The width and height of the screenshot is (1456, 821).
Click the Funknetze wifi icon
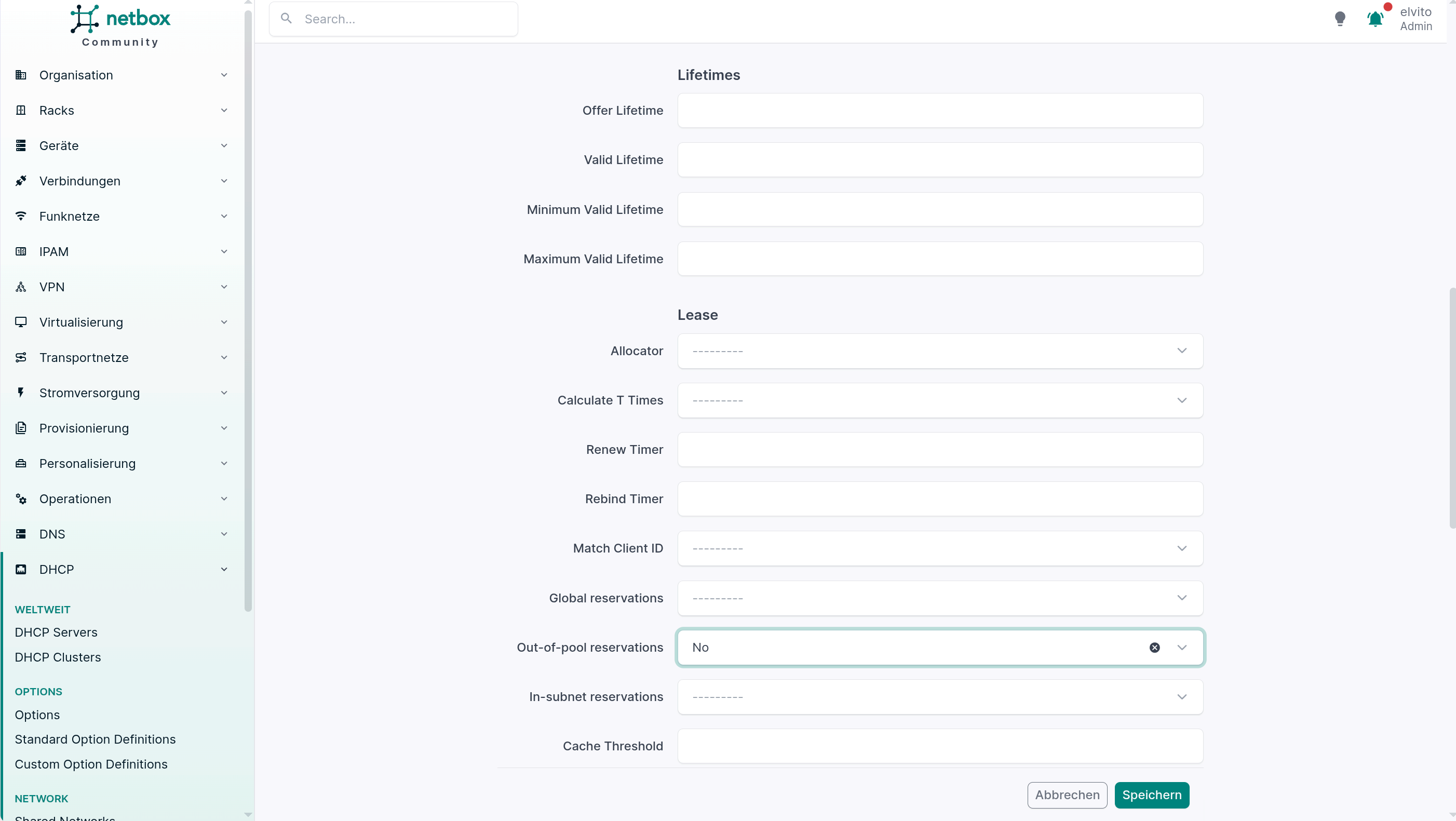21,216
